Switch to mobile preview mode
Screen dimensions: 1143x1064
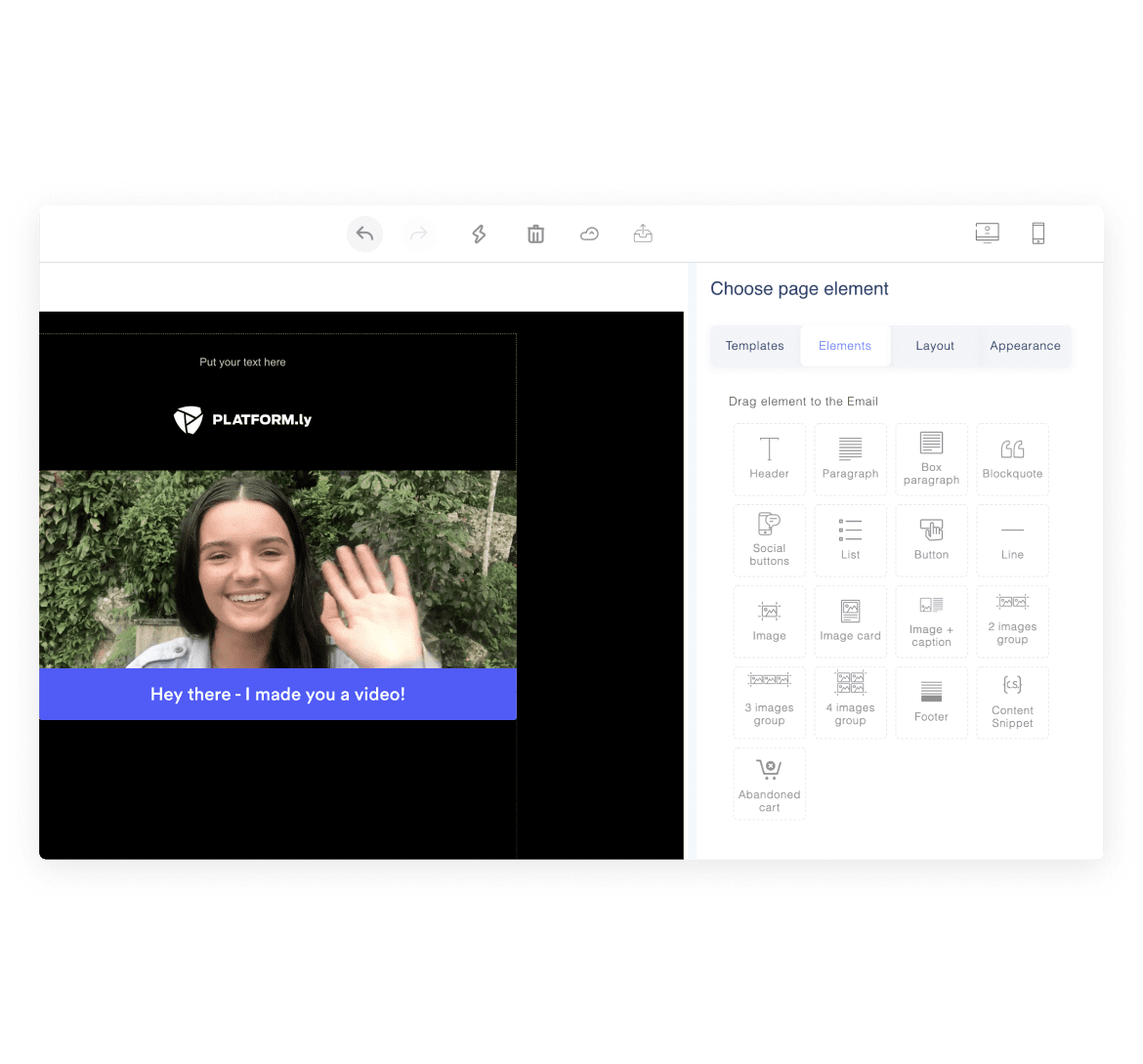click(x=1037, y=233)
